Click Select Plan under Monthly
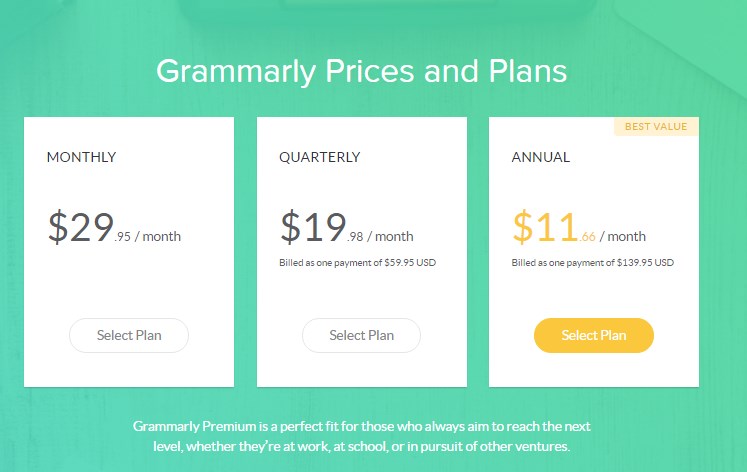 pyautogui.click(x=129, y=335)
